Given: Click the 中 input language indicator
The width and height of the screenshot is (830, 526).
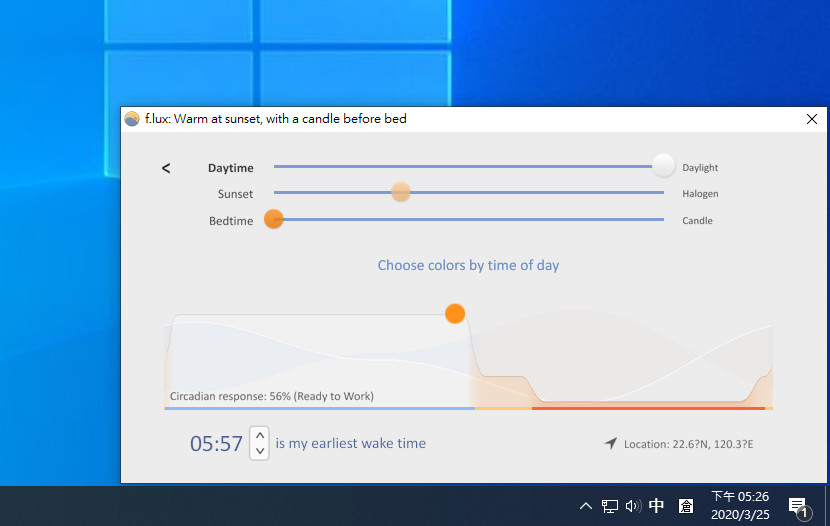Looking at the screenshot, I should click(x=656, y=506).
